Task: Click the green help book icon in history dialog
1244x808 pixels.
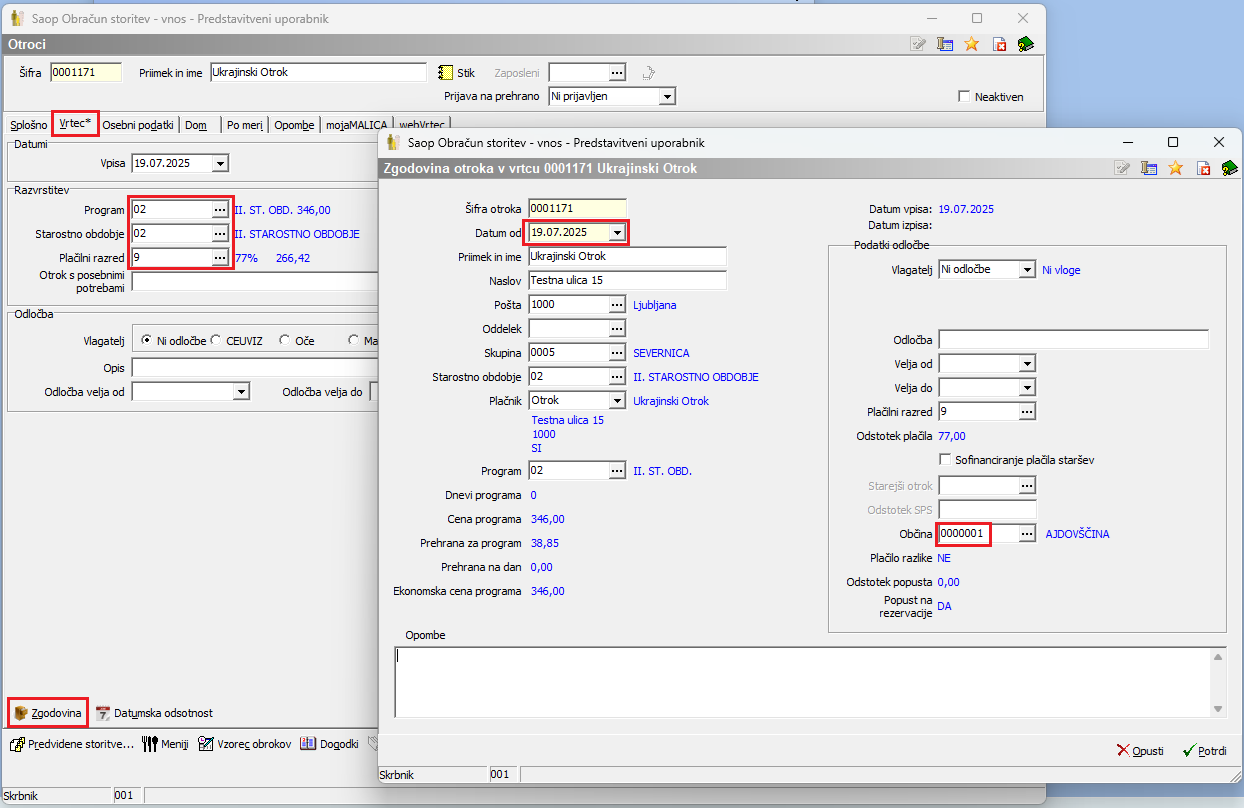Action: pos(1229,168)
